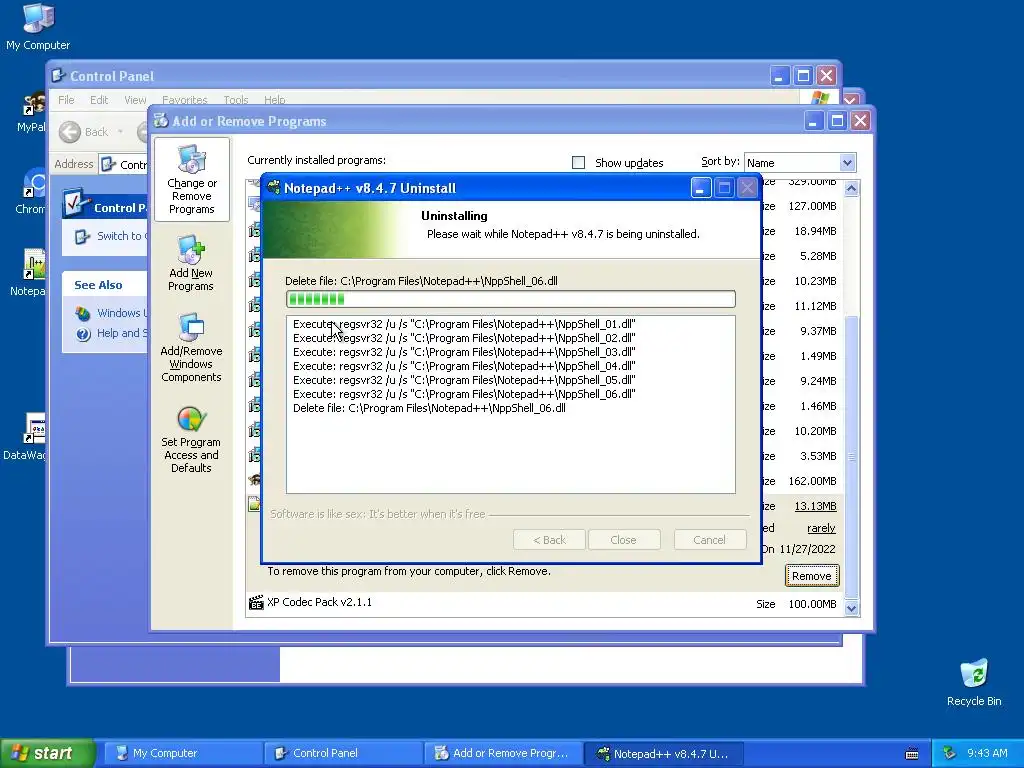
Task: Click the uninstall progress bar
Action: click(511, 299)
